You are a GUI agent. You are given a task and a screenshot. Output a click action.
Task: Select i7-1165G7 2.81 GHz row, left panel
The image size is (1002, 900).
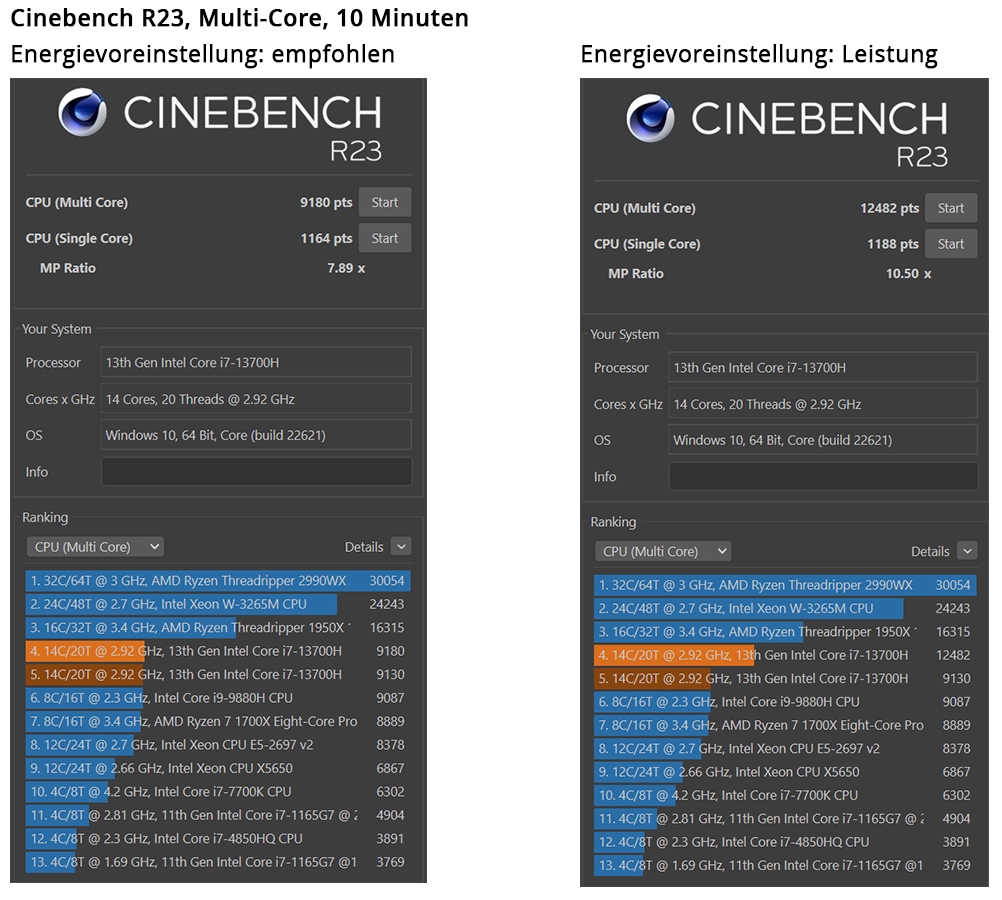tap(219, 815)
